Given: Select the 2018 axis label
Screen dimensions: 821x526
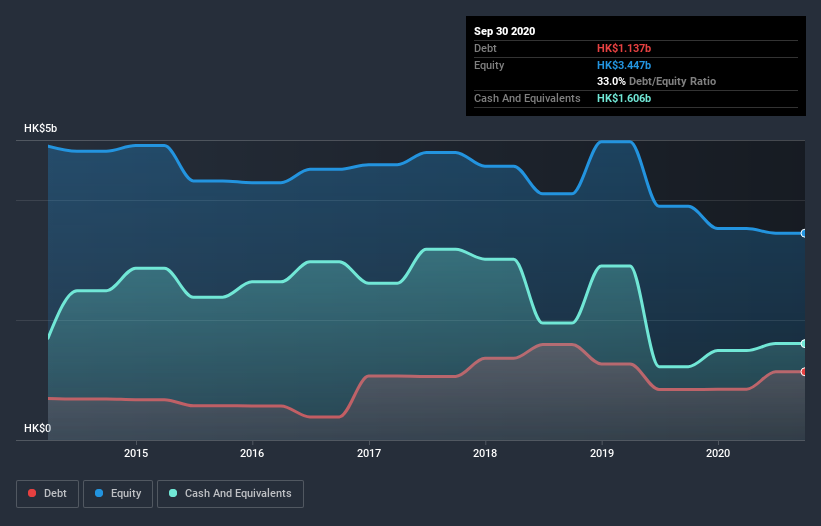Looking at the screenshot, I should coord(485,453).
